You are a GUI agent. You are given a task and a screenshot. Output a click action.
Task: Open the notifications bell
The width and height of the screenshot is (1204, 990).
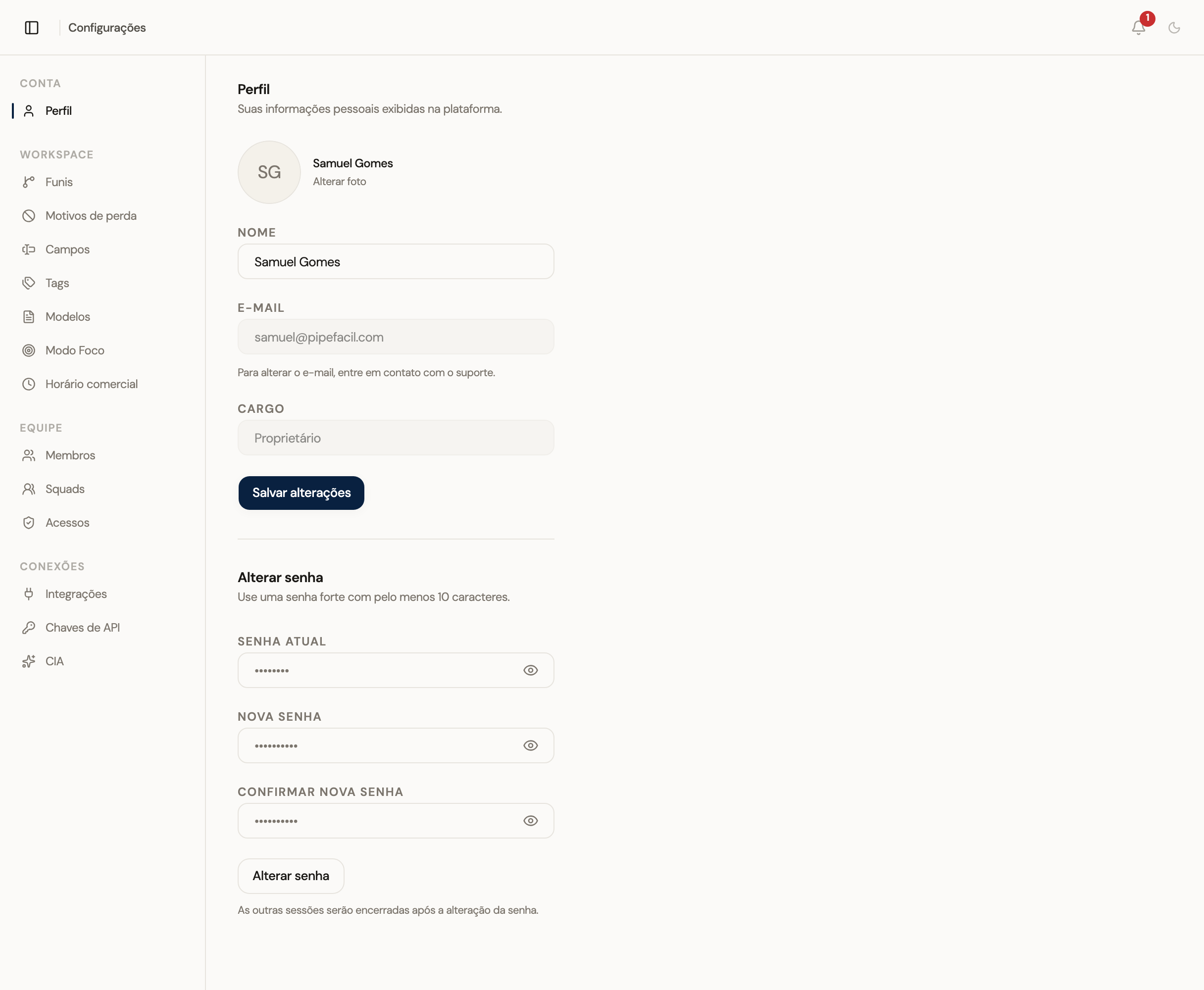pos(1139,27)
